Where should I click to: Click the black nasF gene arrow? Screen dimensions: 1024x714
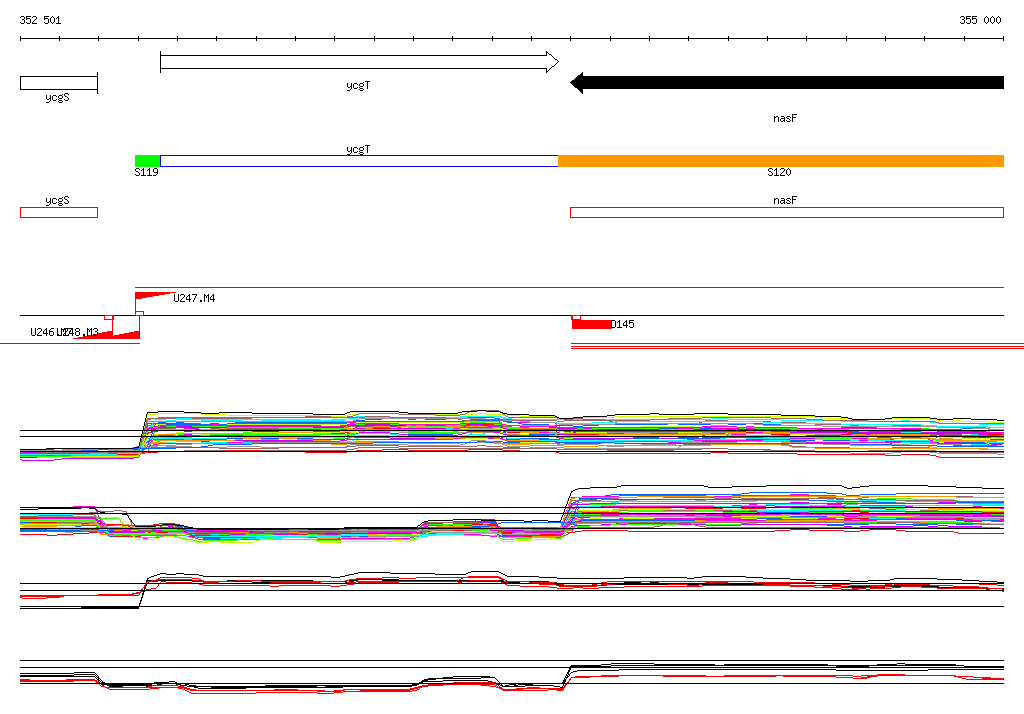click(x=787, y=83)
